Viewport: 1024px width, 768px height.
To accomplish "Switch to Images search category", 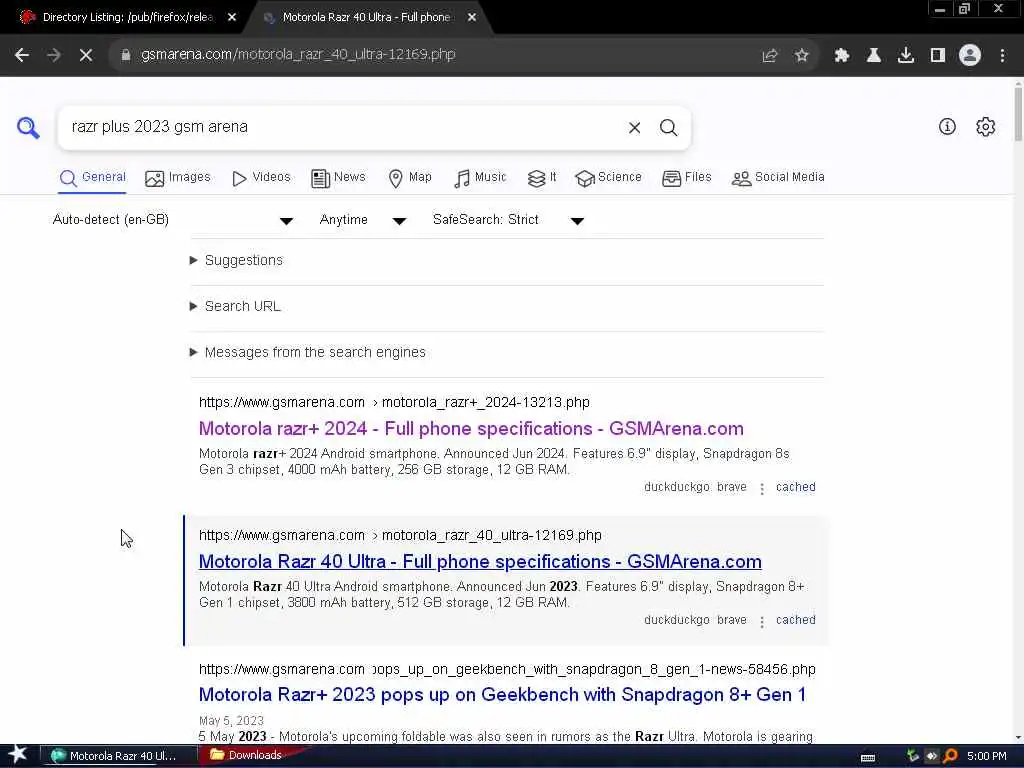I will 178,178.
